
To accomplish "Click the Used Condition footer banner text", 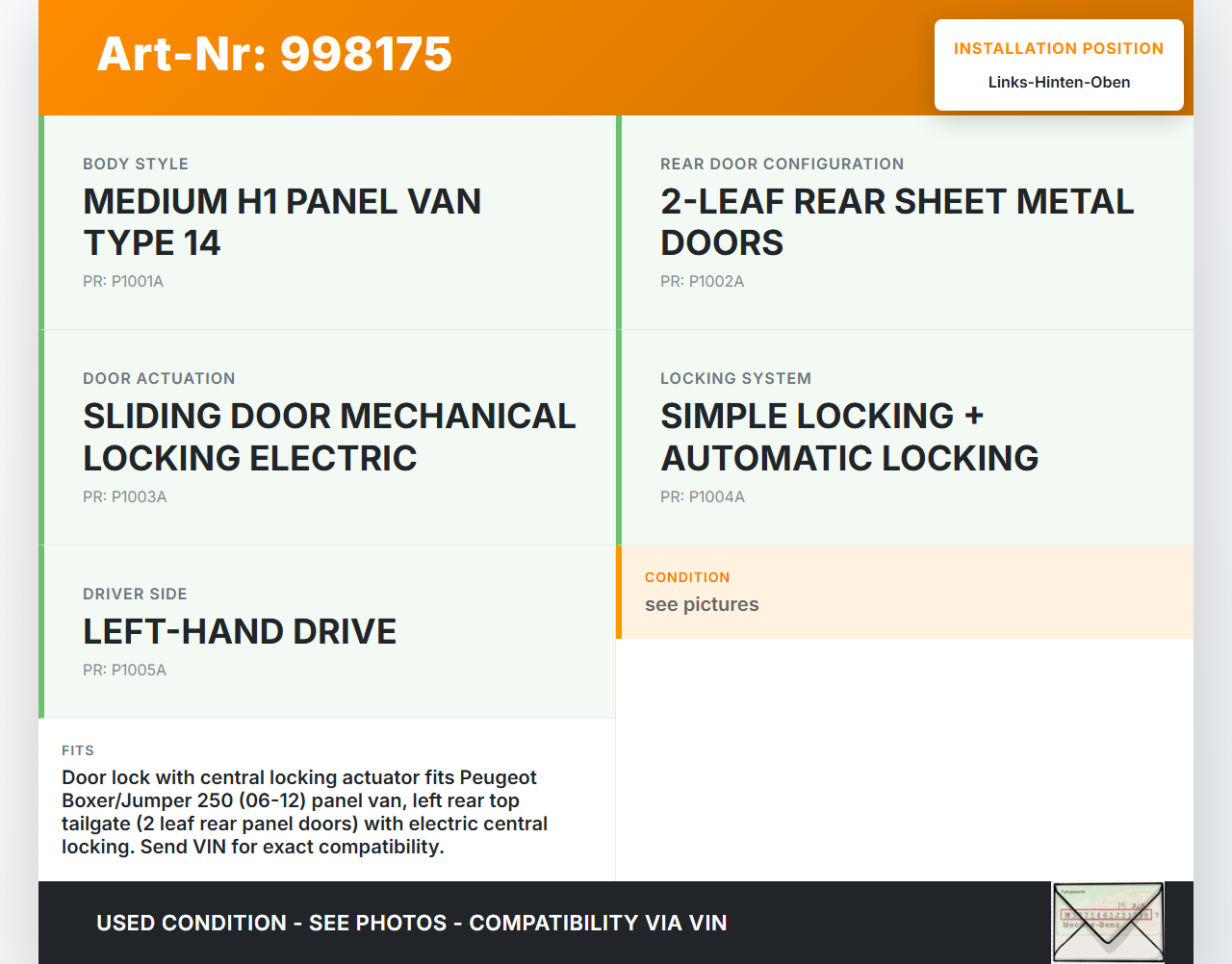I will tap(411, 924).
